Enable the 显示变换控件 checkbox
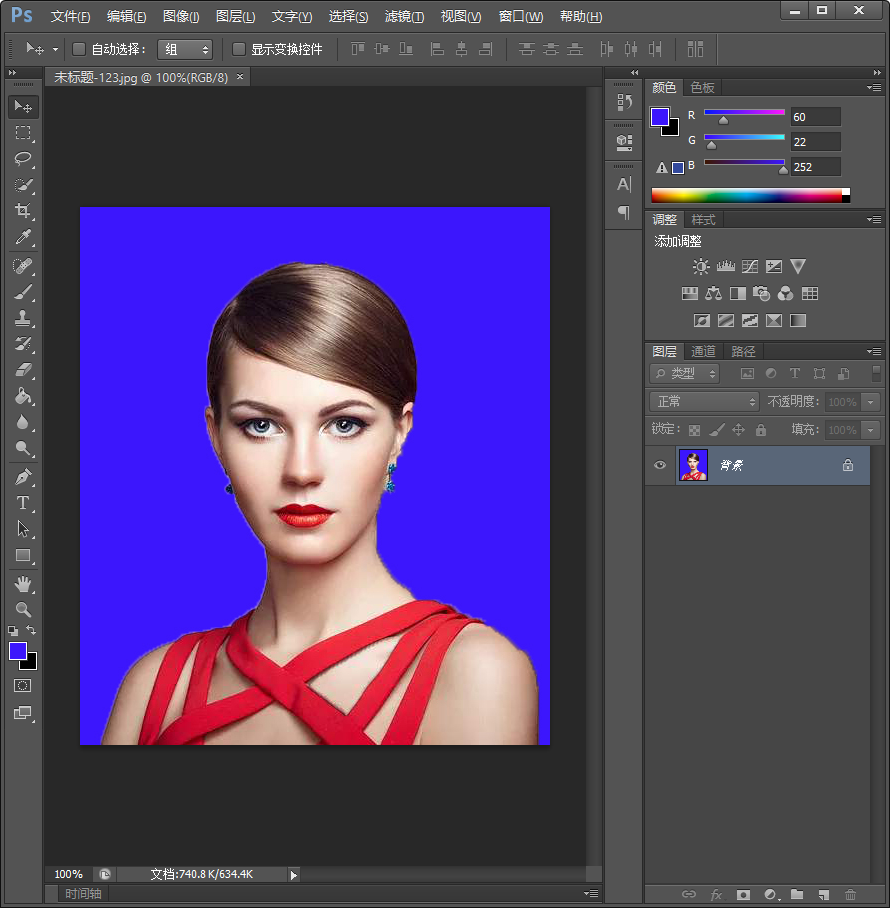 [x=239, y=49]
